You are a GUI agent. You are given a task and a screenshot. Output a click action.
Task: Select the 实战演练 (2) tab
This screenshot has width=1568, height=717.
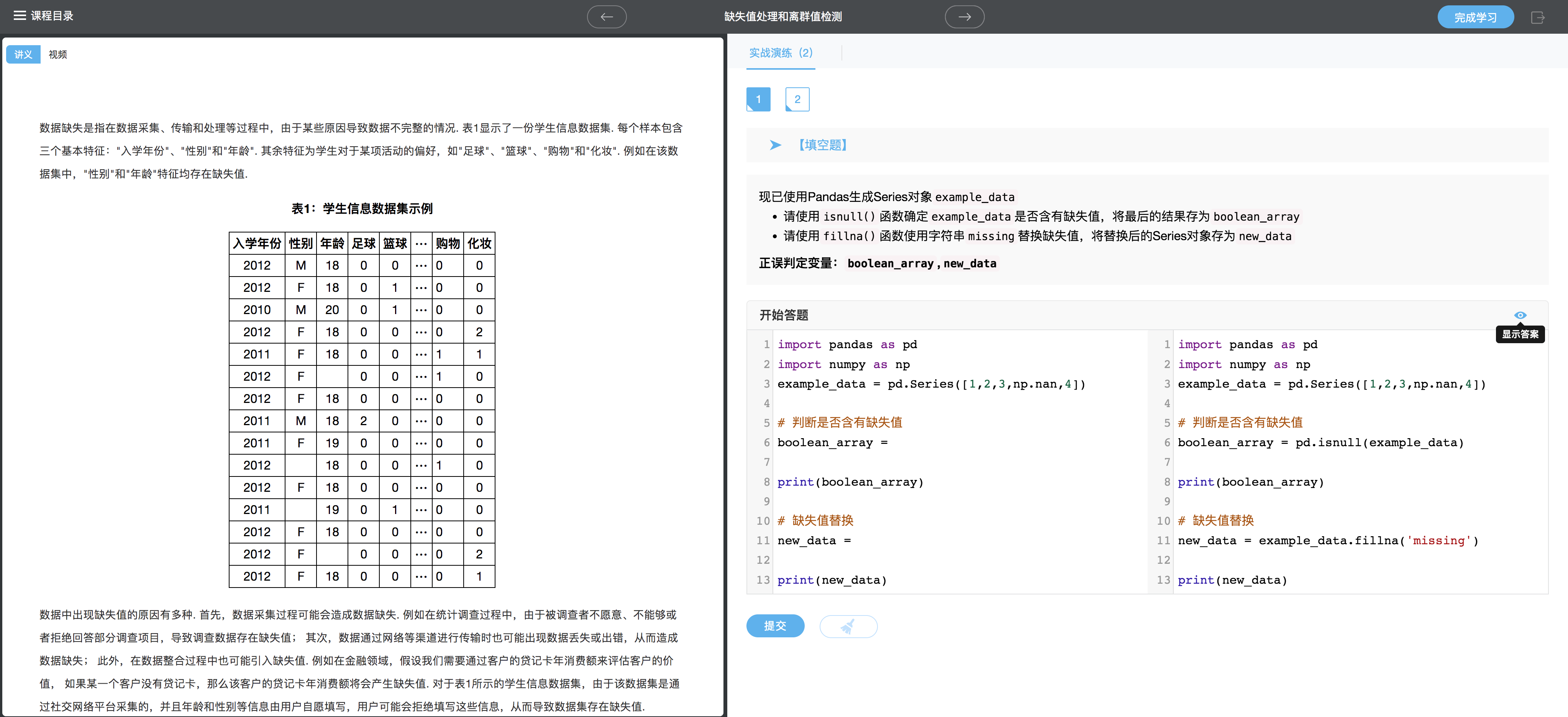[780, 54]
